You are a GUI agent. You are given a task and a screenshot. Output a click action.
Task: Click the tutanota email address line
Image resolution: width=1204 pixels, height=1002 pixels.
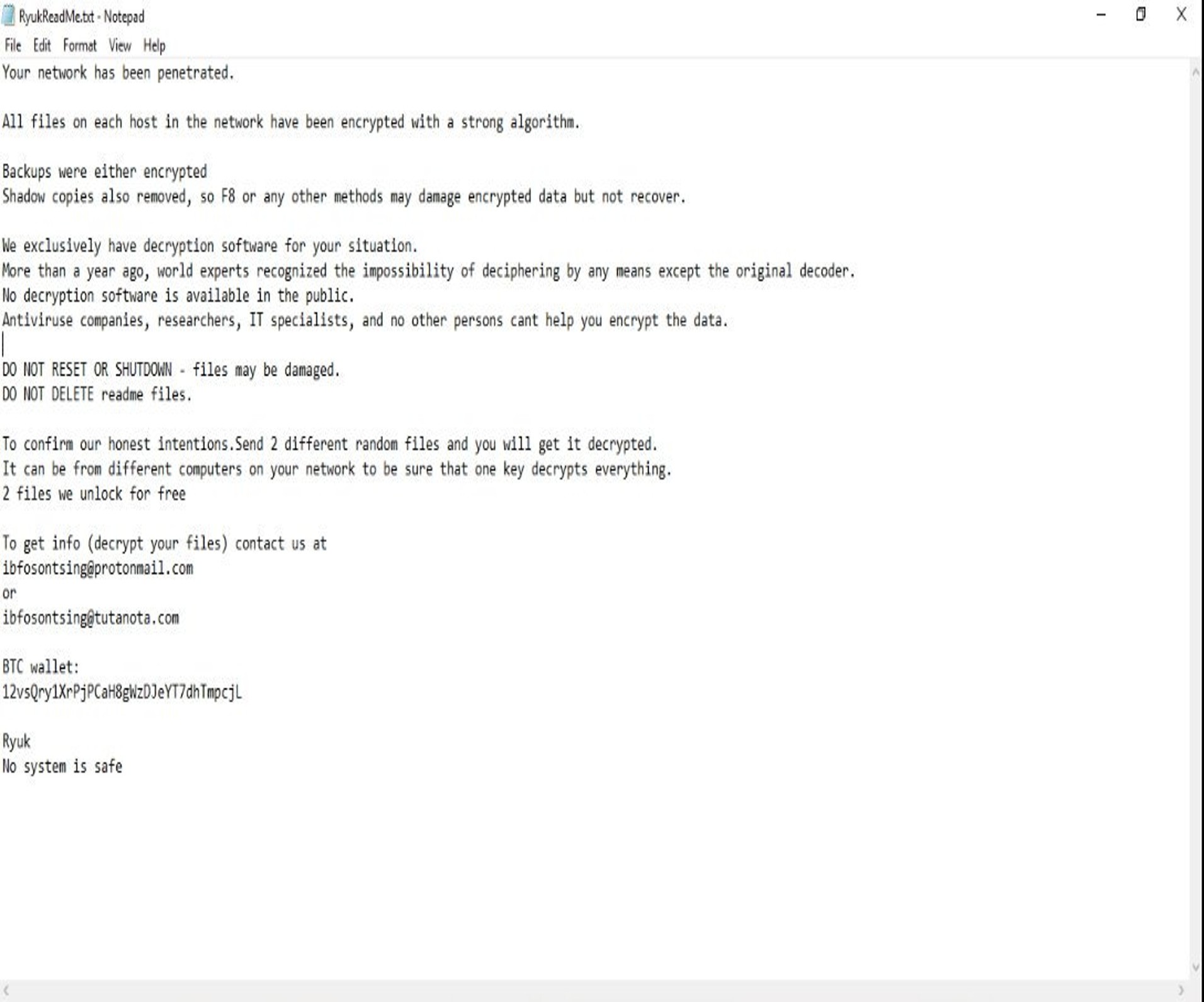click(x=91, y=618)
